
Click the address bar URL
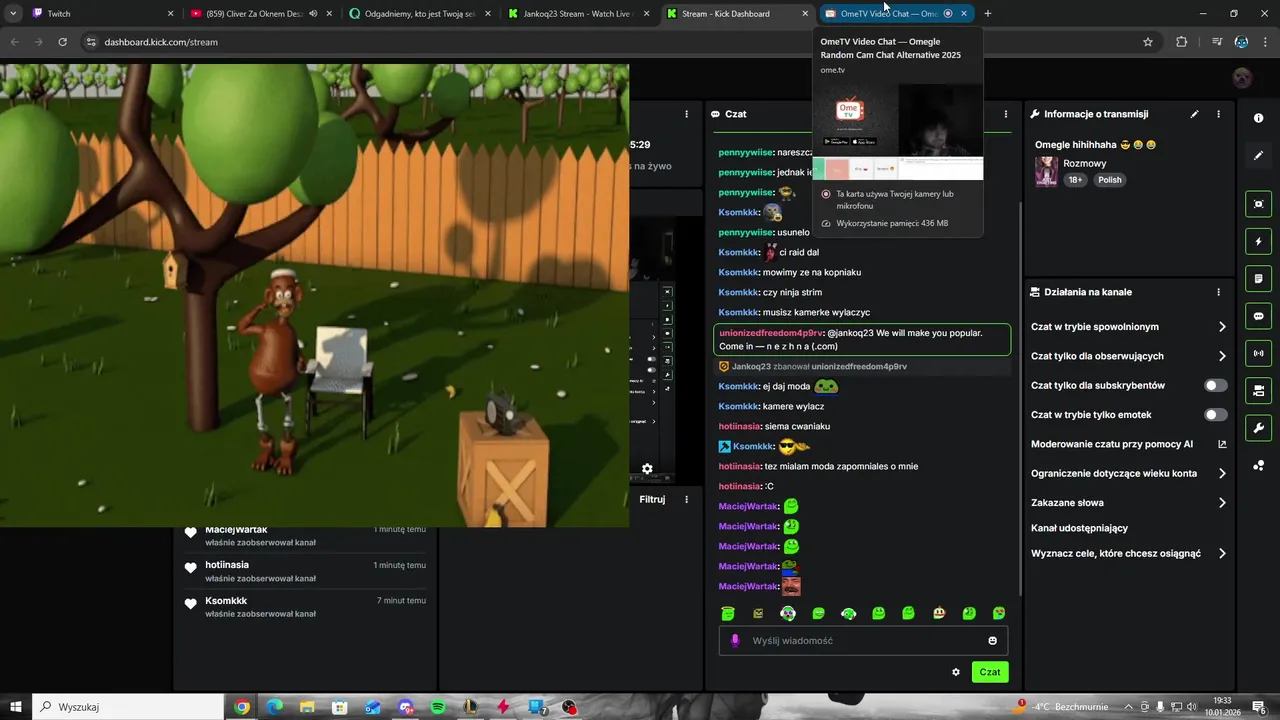coord(161,42)
